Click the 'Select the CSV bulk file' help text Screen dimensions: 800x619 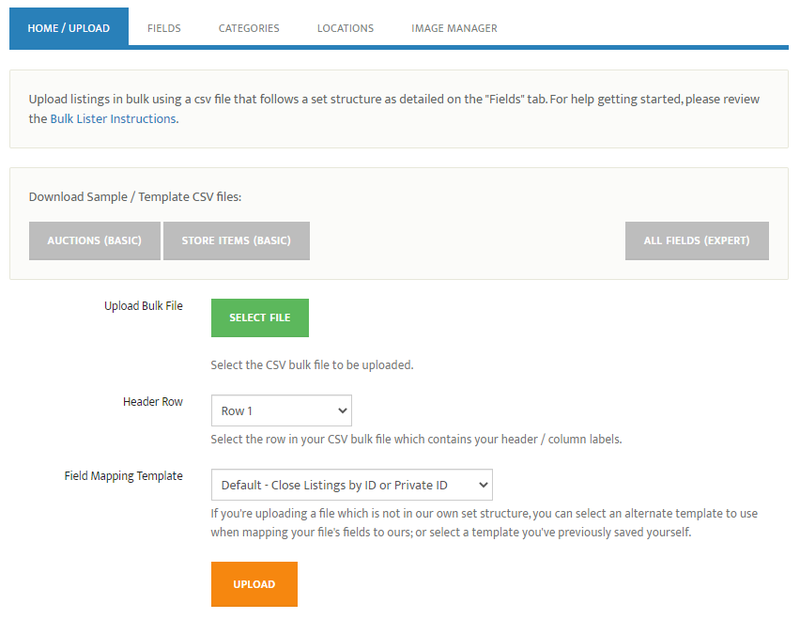tap(312, 365)
